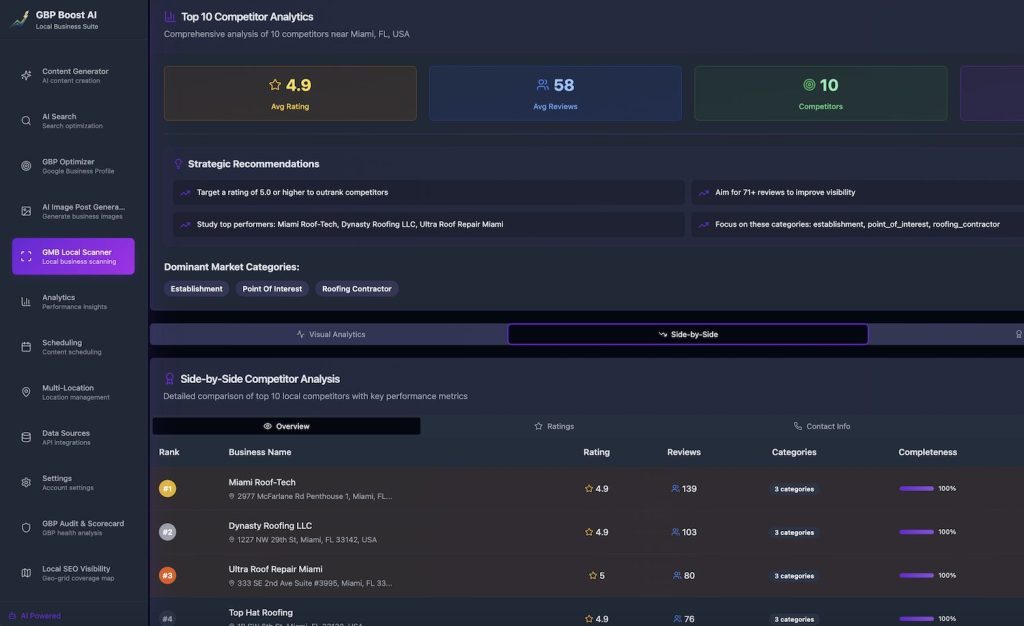Screen dimensions: 1024x626
Task: Open Data Sources database icon
Action: [26, 437]
